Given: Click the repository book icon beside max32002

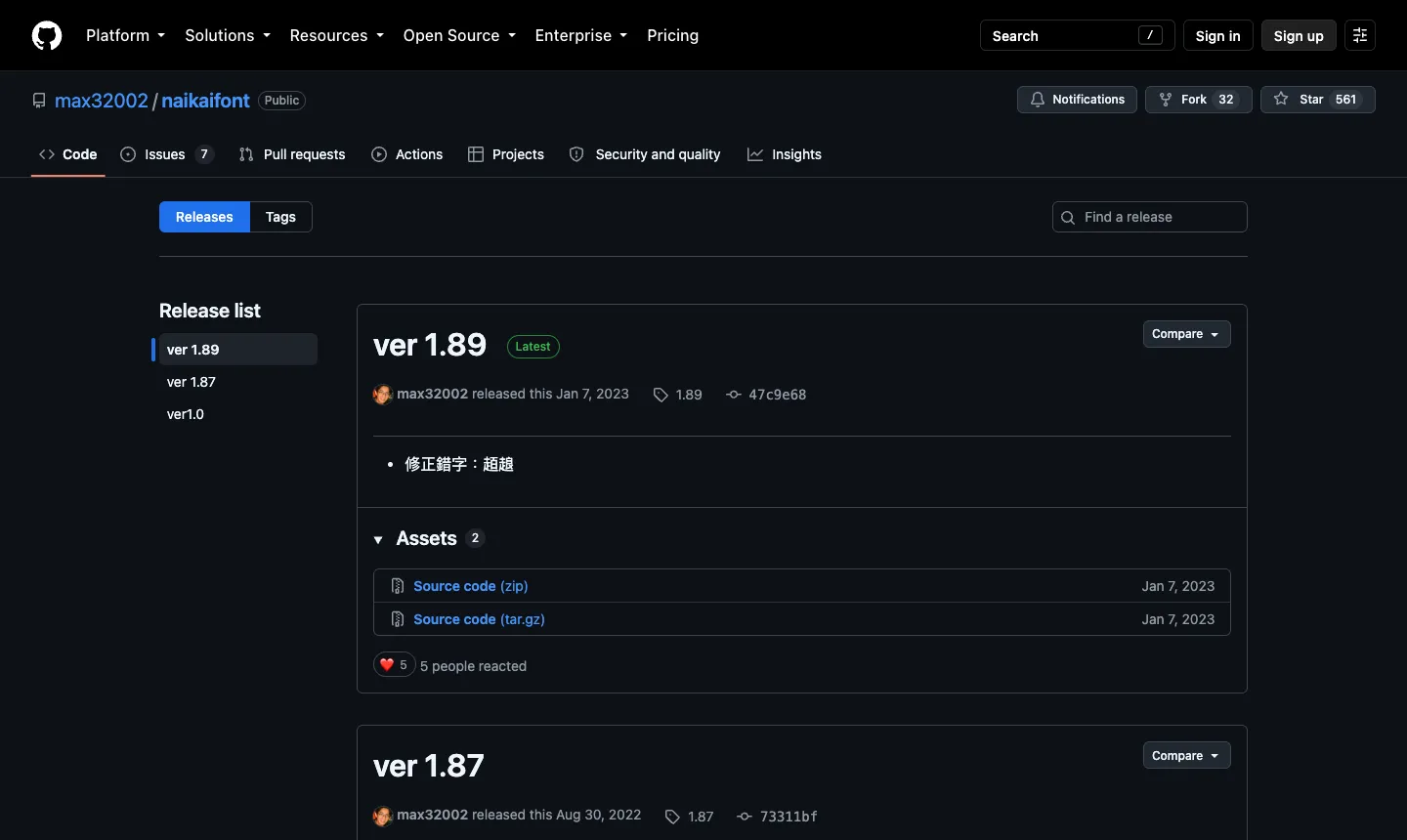Looking at the screenshot, I should (x=39, y=101).
